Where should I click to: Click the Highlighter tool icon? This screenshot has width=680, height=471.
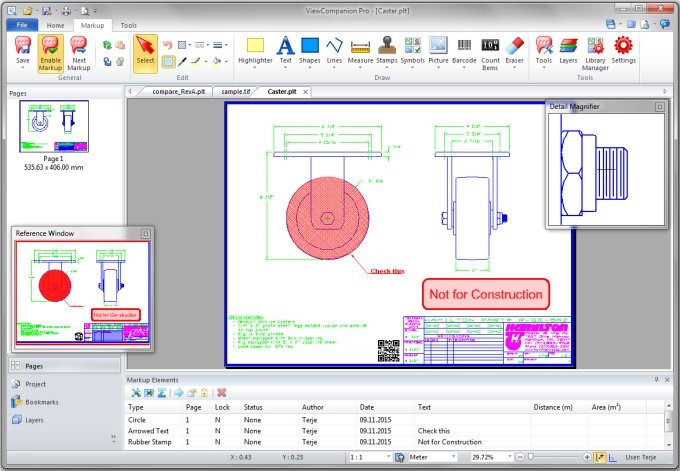click(255, 46)
